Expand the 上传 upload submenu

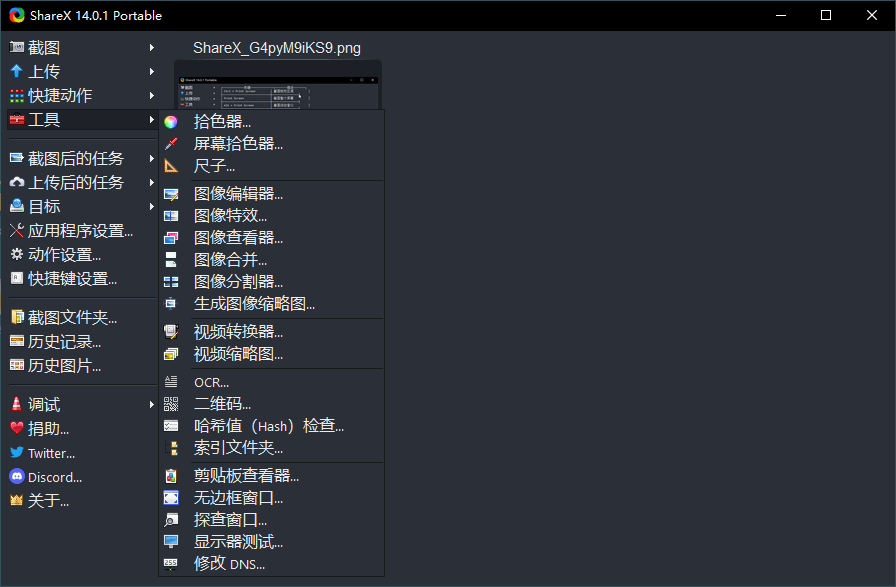pyautogui.click(x=40, y=71)
